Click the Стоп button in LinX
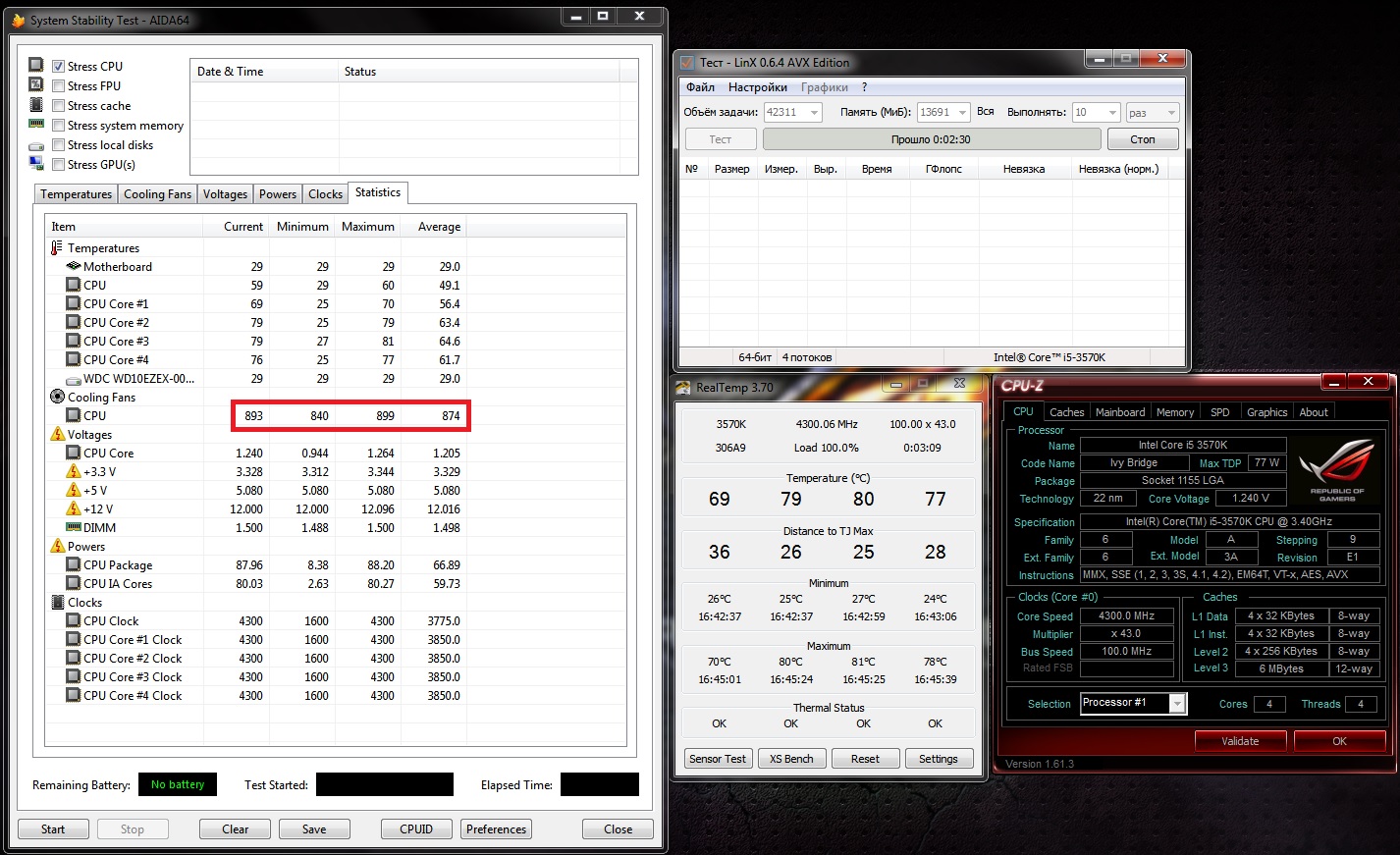The height and width of the screenshot is (855, 1400). click(1143, 139)
